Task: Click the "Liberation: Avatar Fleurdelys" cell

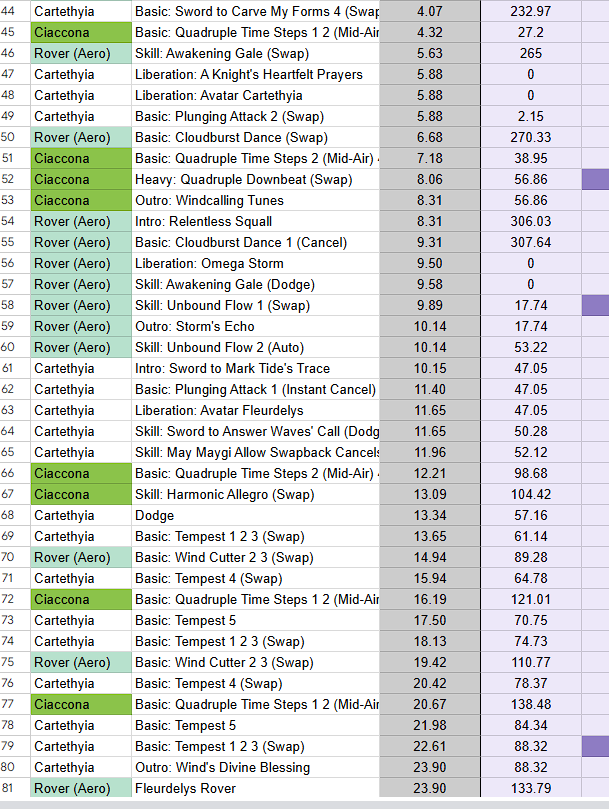Action: pos(256,410)
